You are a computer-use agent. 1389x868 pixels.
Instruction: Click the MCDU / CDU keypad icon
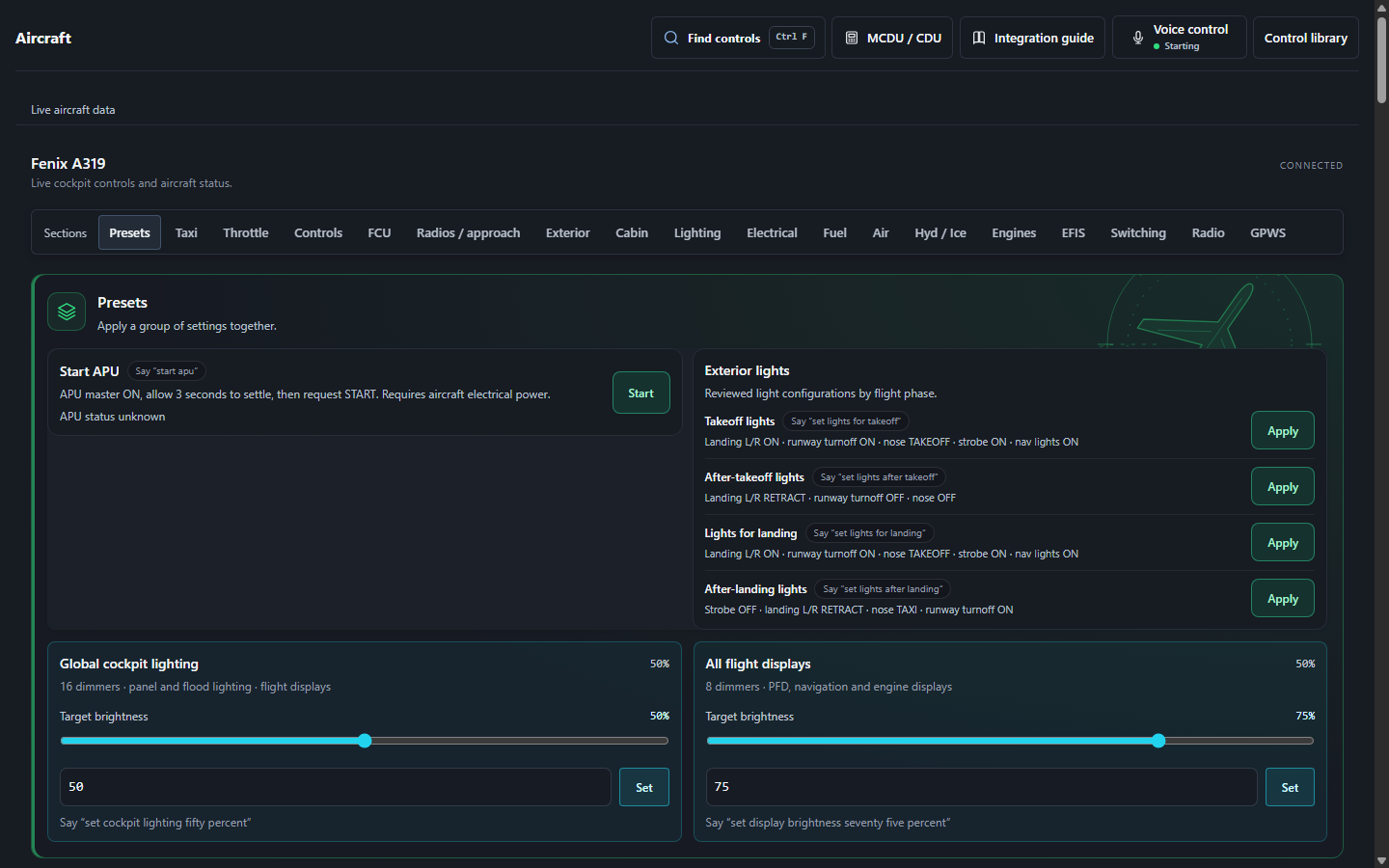point(852,38)
